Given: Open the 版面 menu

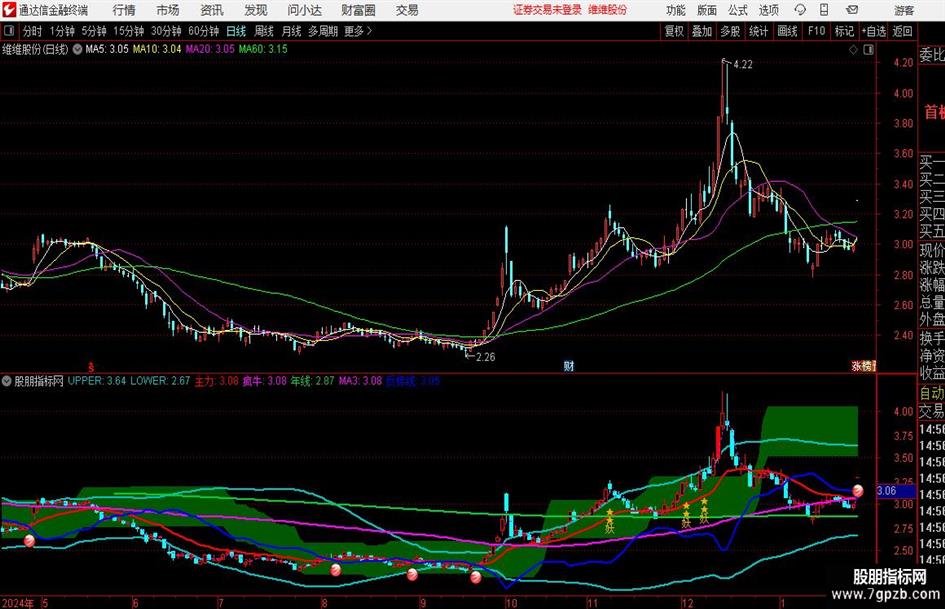Looking at the screenshot, I should (x=706, y=10).
